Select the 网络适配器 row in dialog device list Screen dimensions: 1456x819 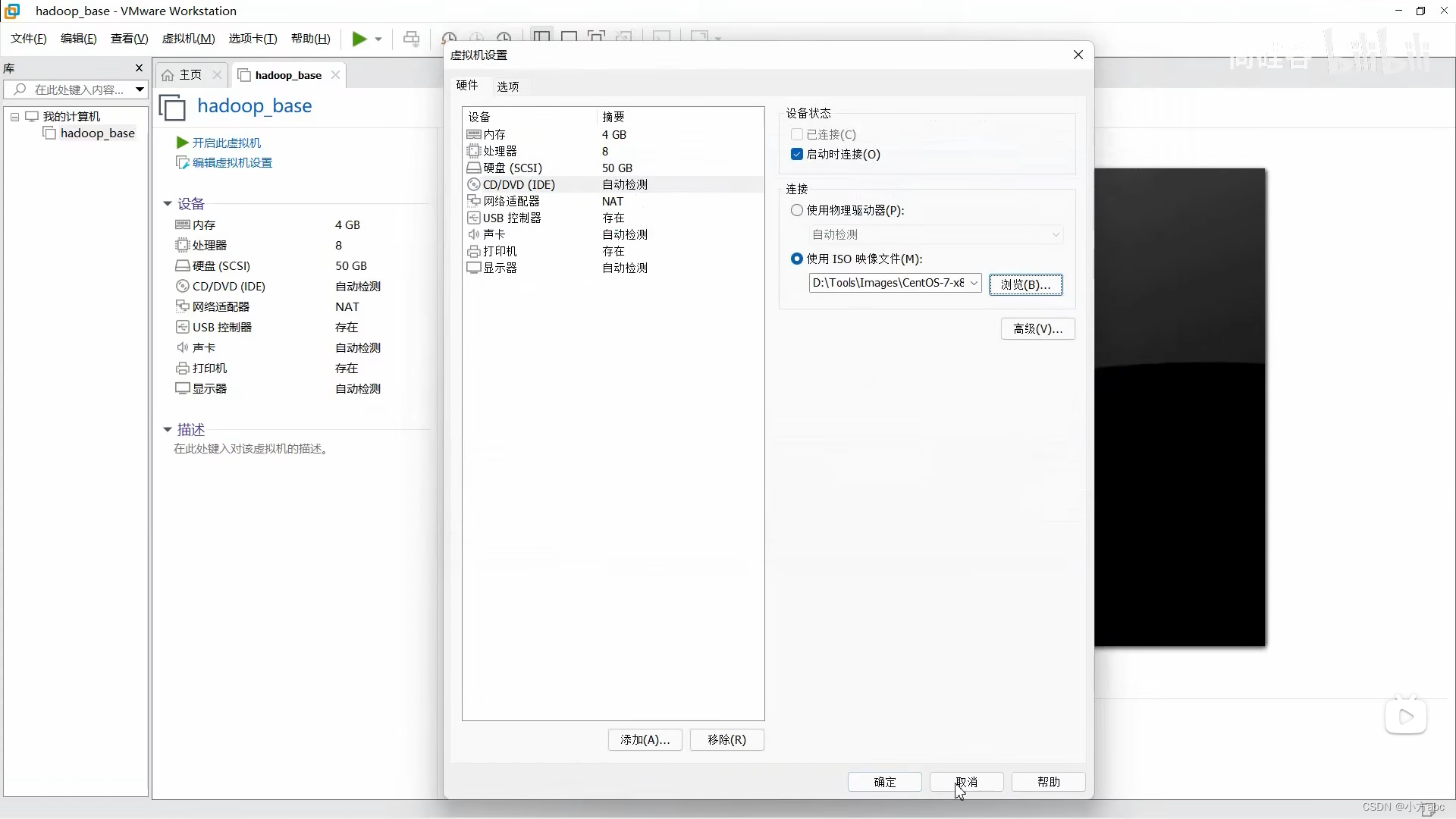pos(613,201)
